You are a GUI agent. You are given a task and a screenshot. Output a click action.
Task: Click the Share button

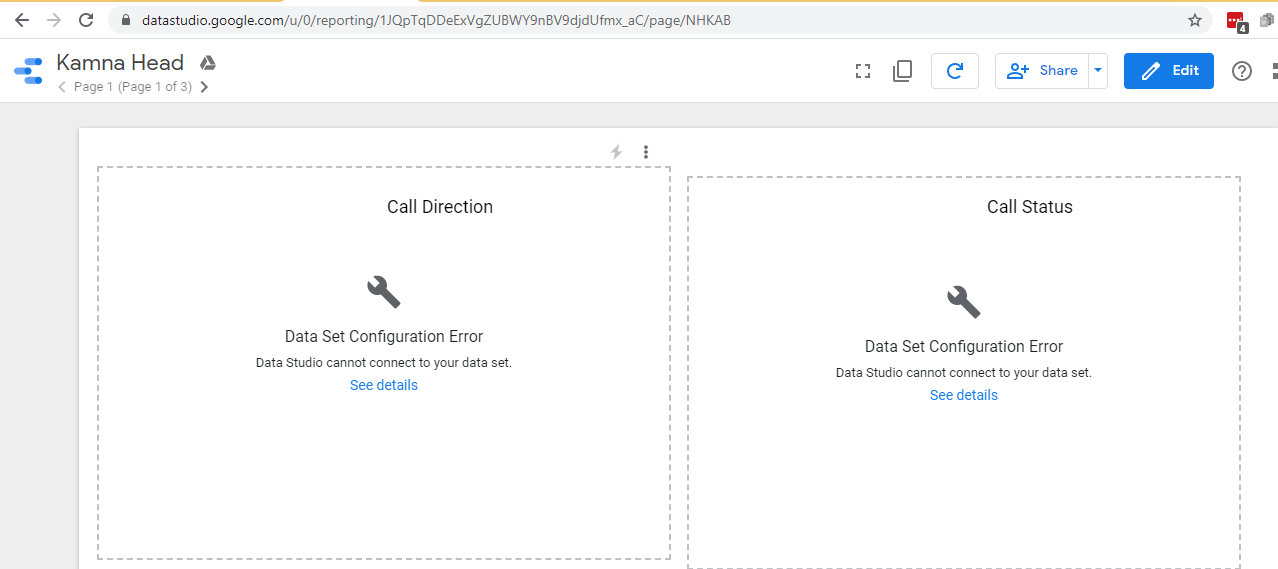coord(1042,71)
